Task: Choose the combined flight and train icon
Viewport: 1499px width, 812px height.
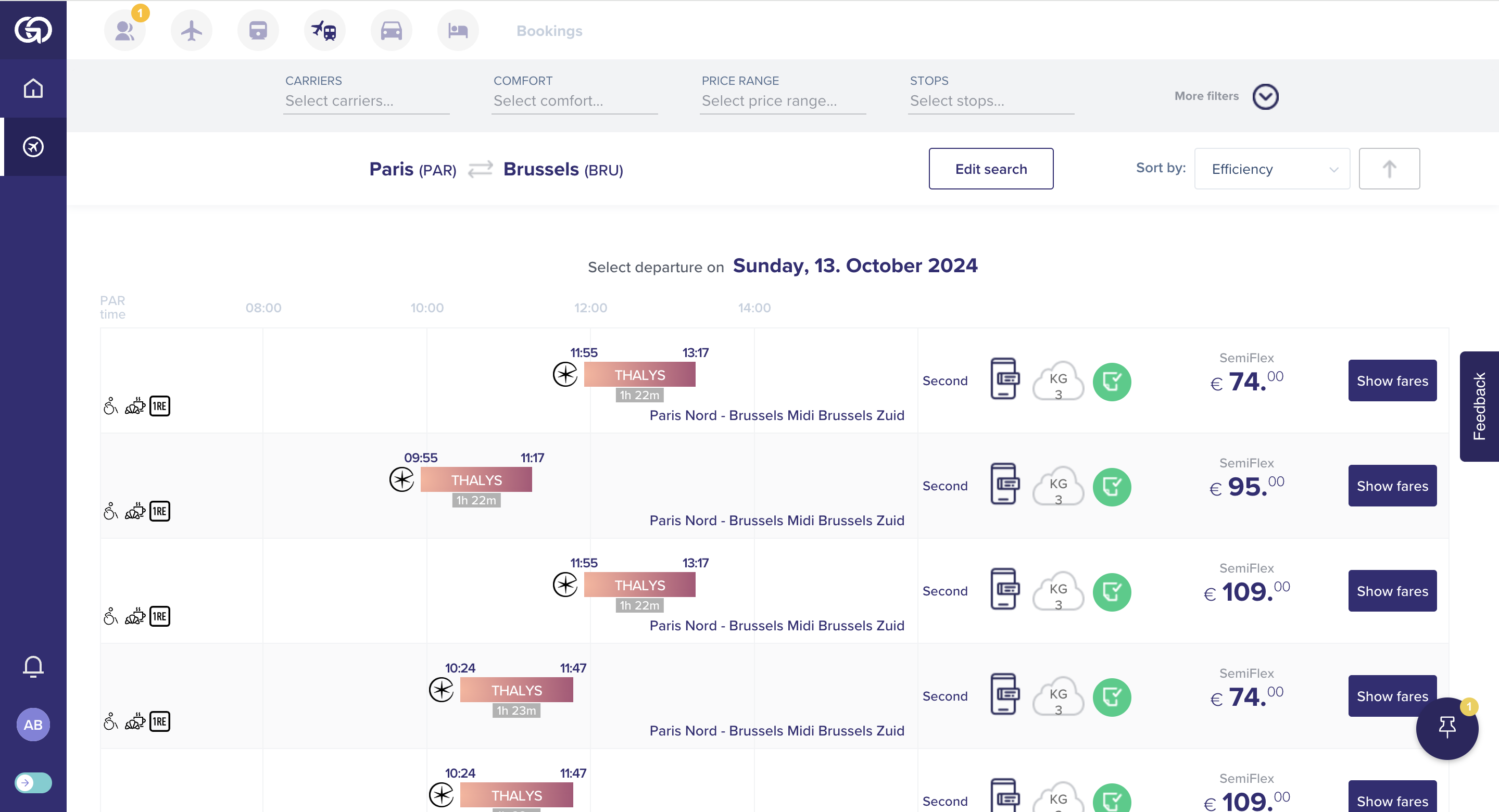Action: (x=324, y=30)
